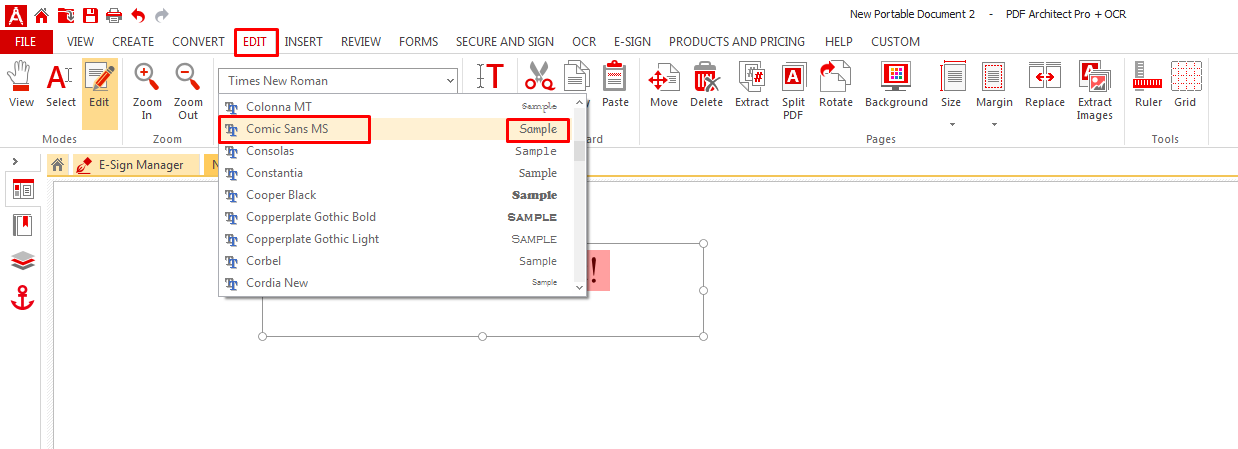
Task: Click the font list scrollbar thumb
Action: [x=578, y=150]
